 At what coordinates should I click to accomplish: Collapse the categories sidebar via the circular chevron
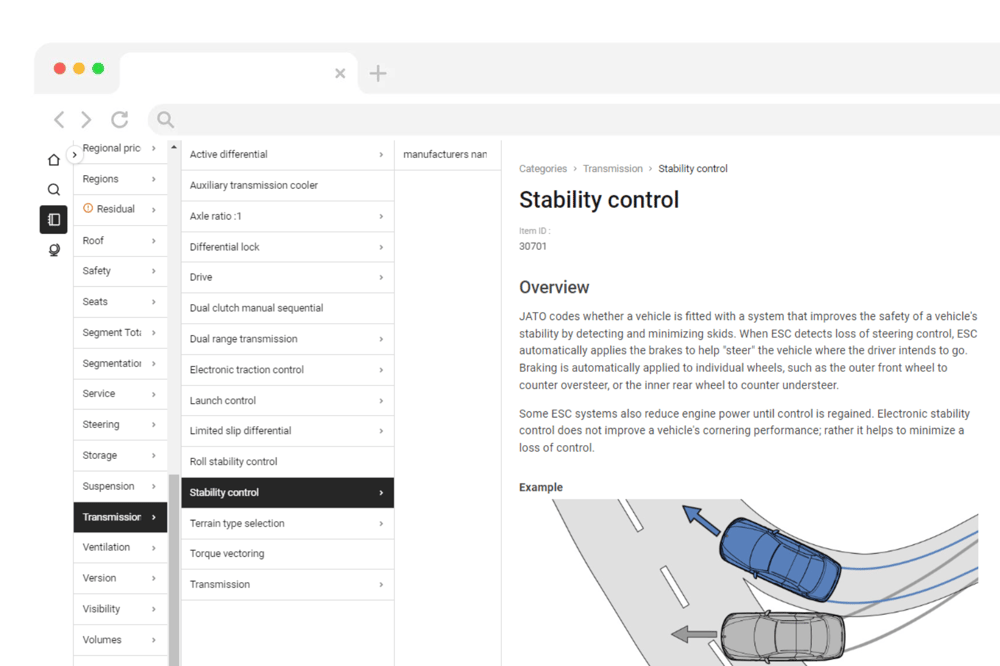click(x=74, y=155)
